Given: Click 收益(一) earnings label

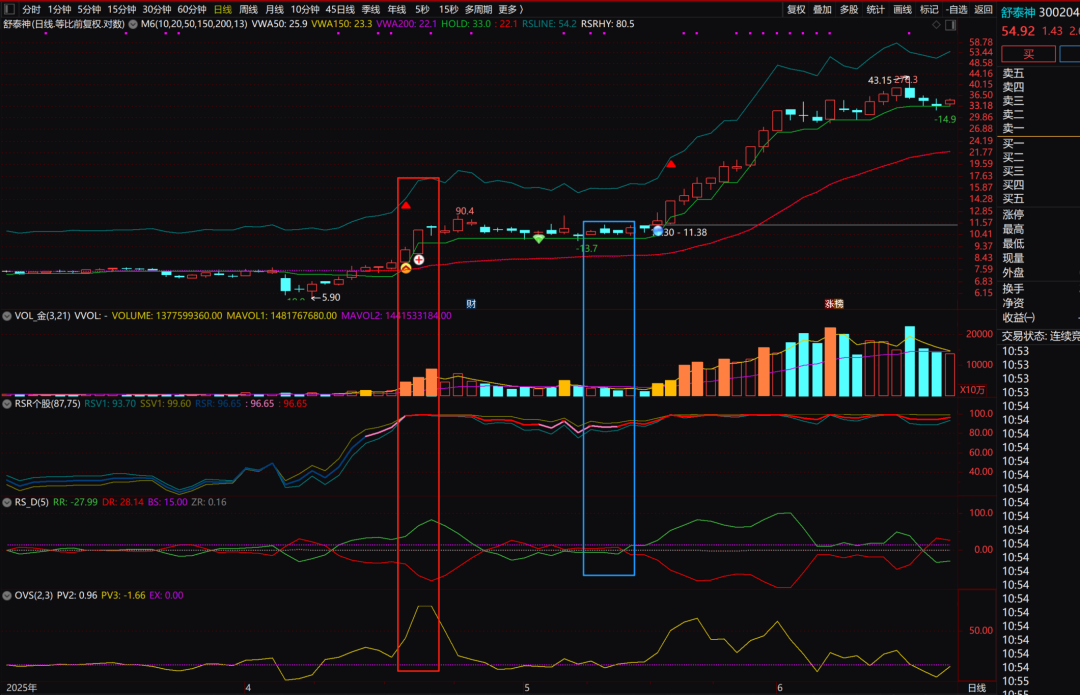Looking at the screenshot, I should click(1019, 318).
